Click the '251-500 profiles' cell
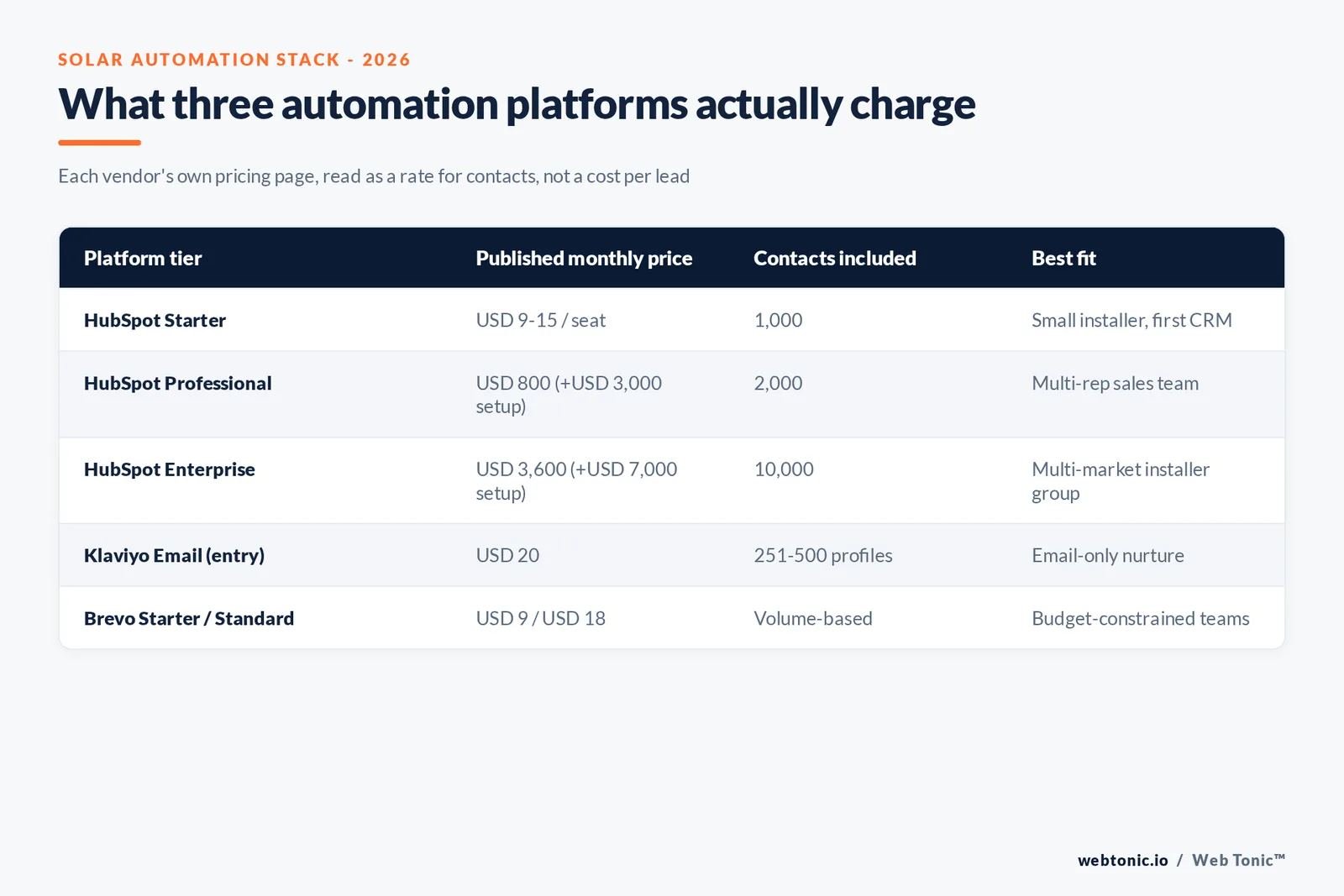This screenshot has width=1344, height=896. [x=823, y=555]
